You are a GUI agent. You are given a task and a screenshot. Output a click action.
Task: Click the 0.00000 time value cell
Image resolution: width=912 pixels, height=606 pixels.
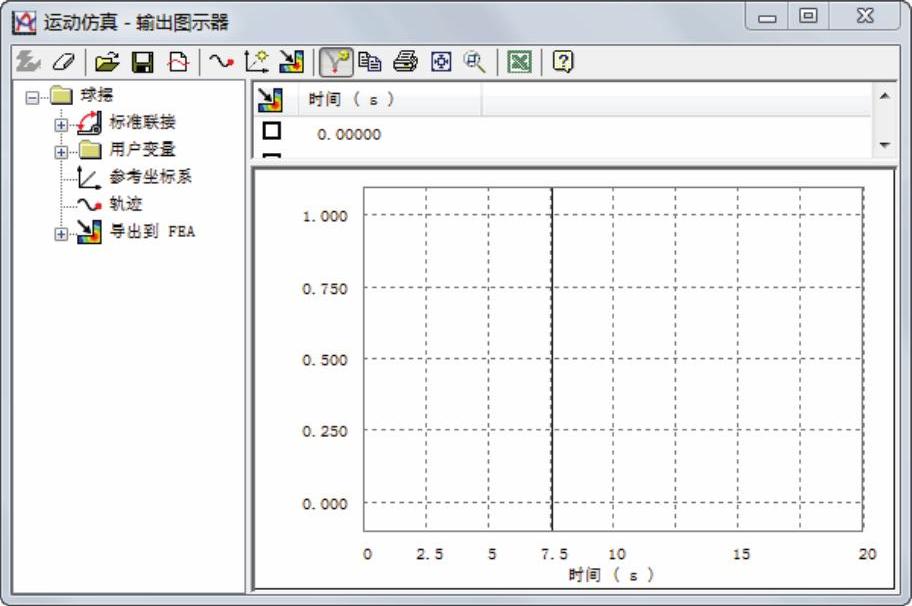[x=349, y=134]
